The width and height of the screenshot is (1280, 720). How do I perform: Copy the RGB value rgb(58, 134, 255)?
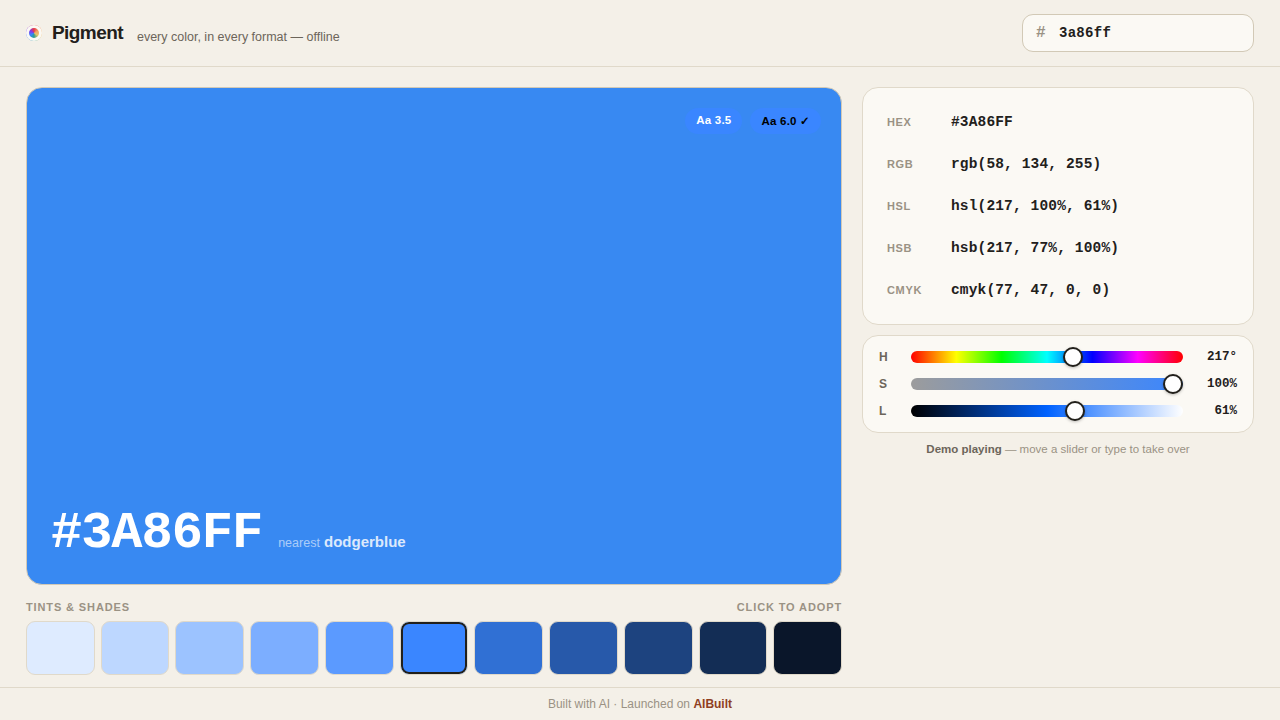(x=1026, y=164)
